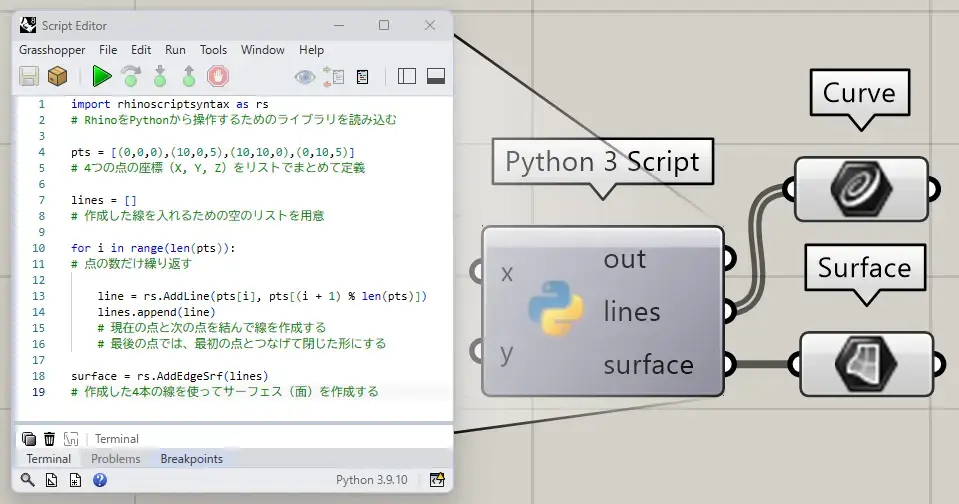Click the 'lines.append(line)' code line

(157, 312)
